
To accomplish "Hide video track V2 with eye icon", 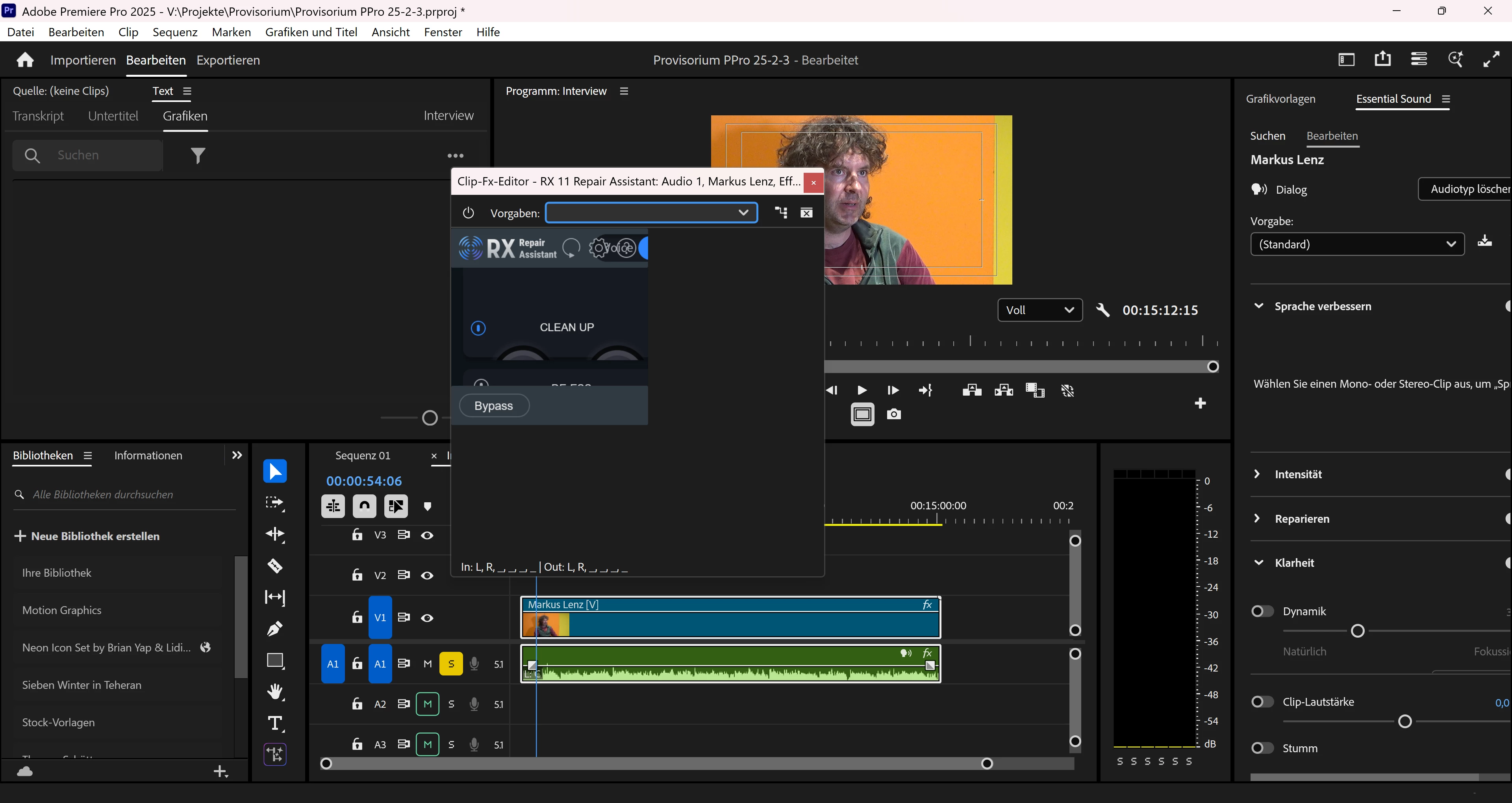I will pos(427,575).
